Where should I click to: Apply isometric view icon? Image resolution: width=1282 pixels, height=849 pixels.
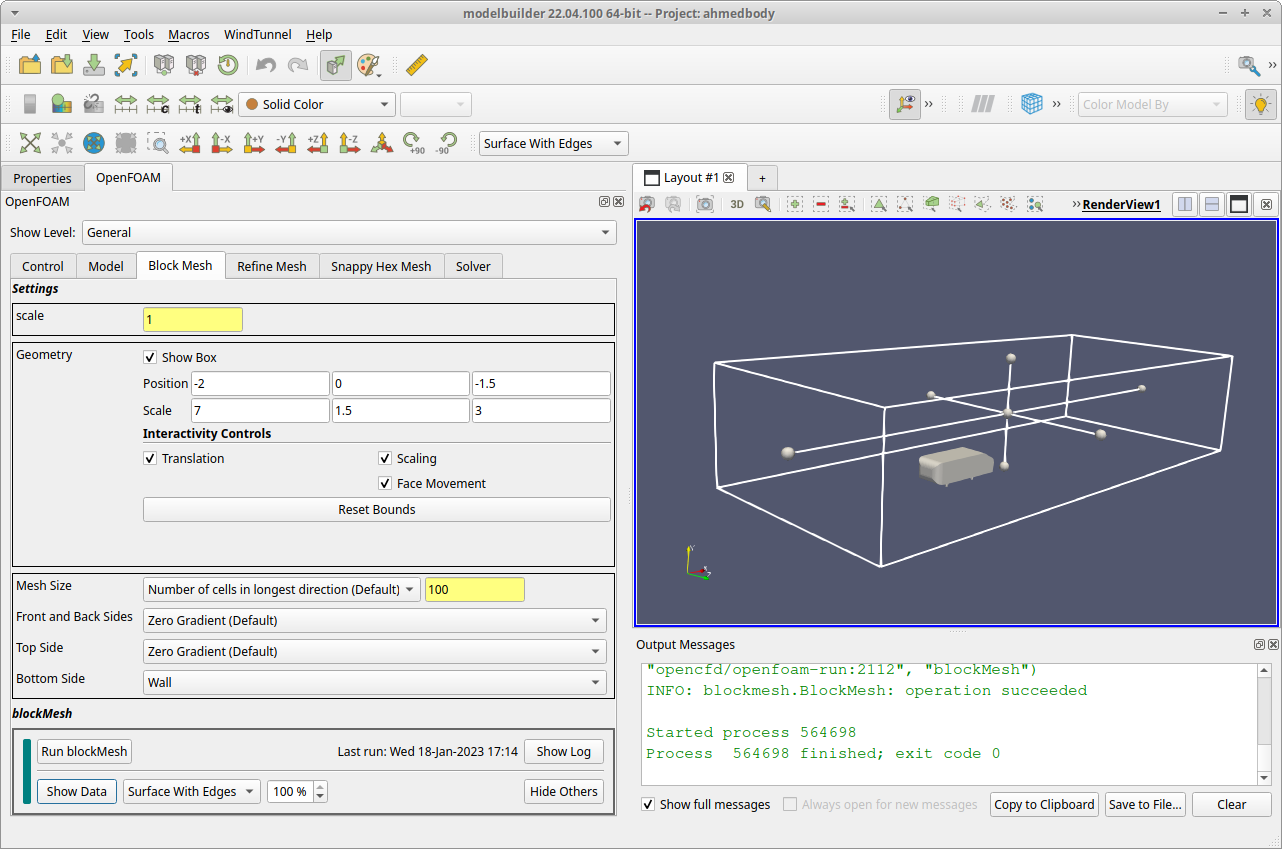click(381, 143)
